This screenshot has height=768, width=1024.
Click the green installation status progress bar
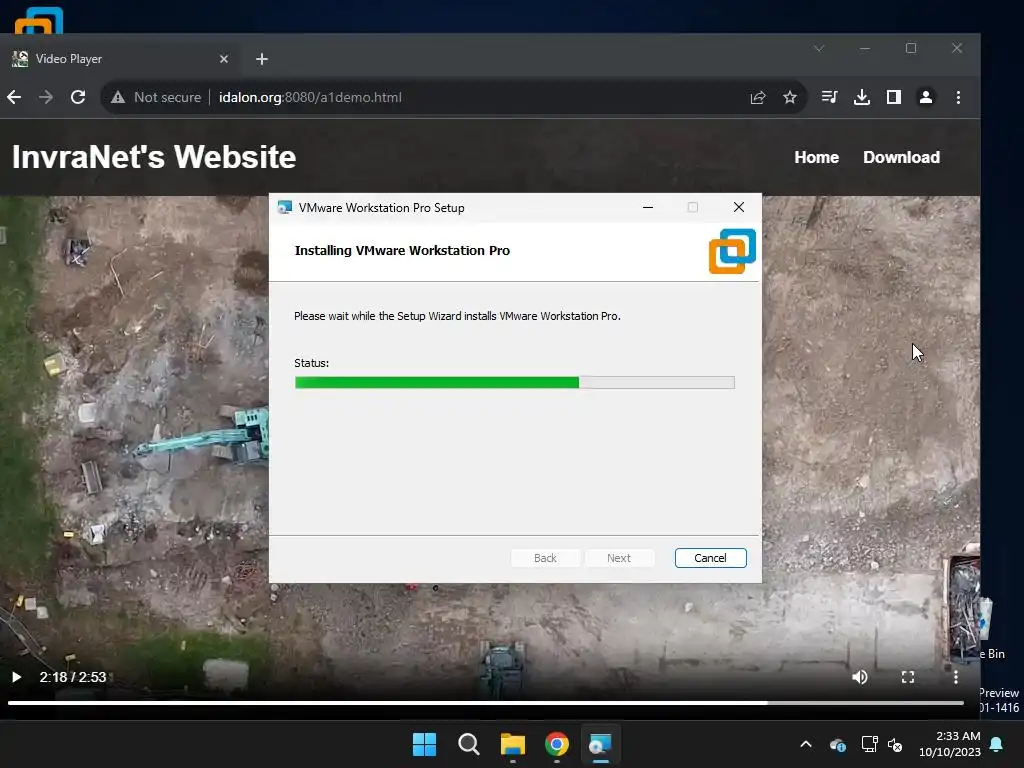point(515,383)
